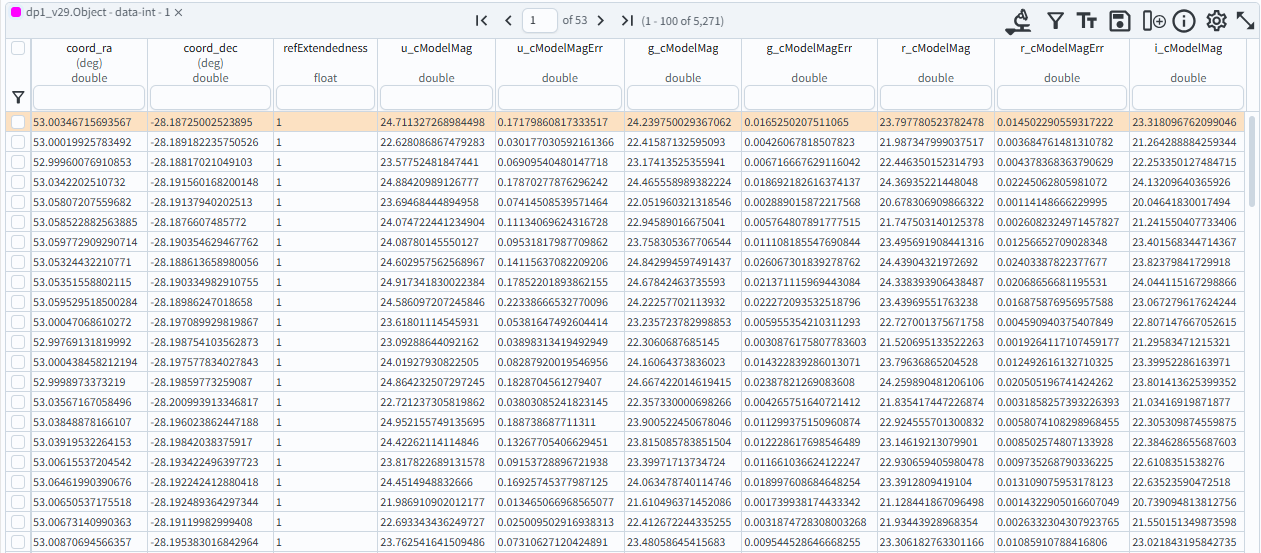Show table info with the info icon
Screen dimensions: 1261x553
coord(1184,20)
